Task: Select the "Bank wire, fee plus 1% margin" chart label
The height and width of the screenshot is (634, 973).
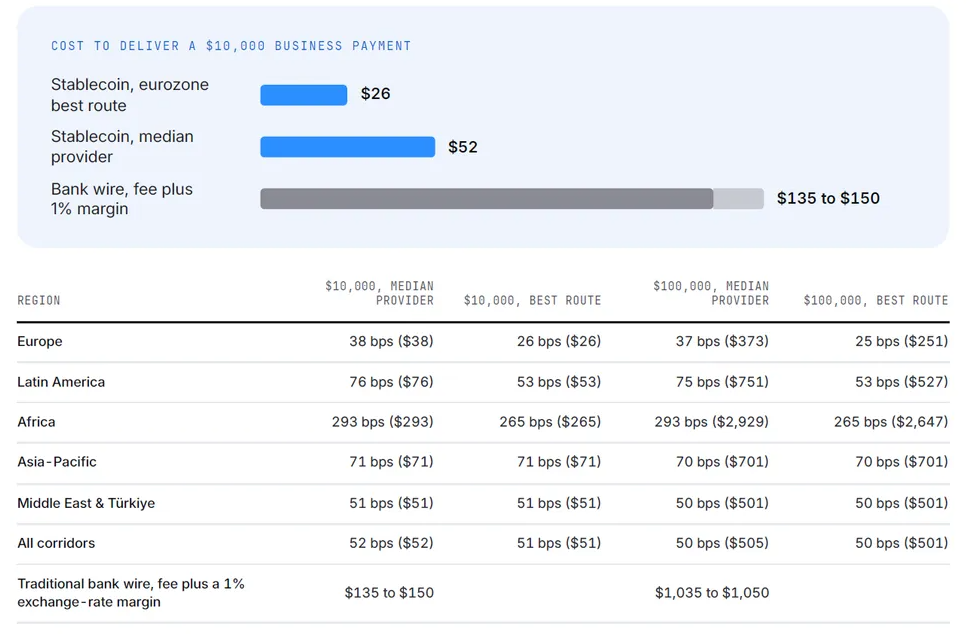Action: (122, 199)
